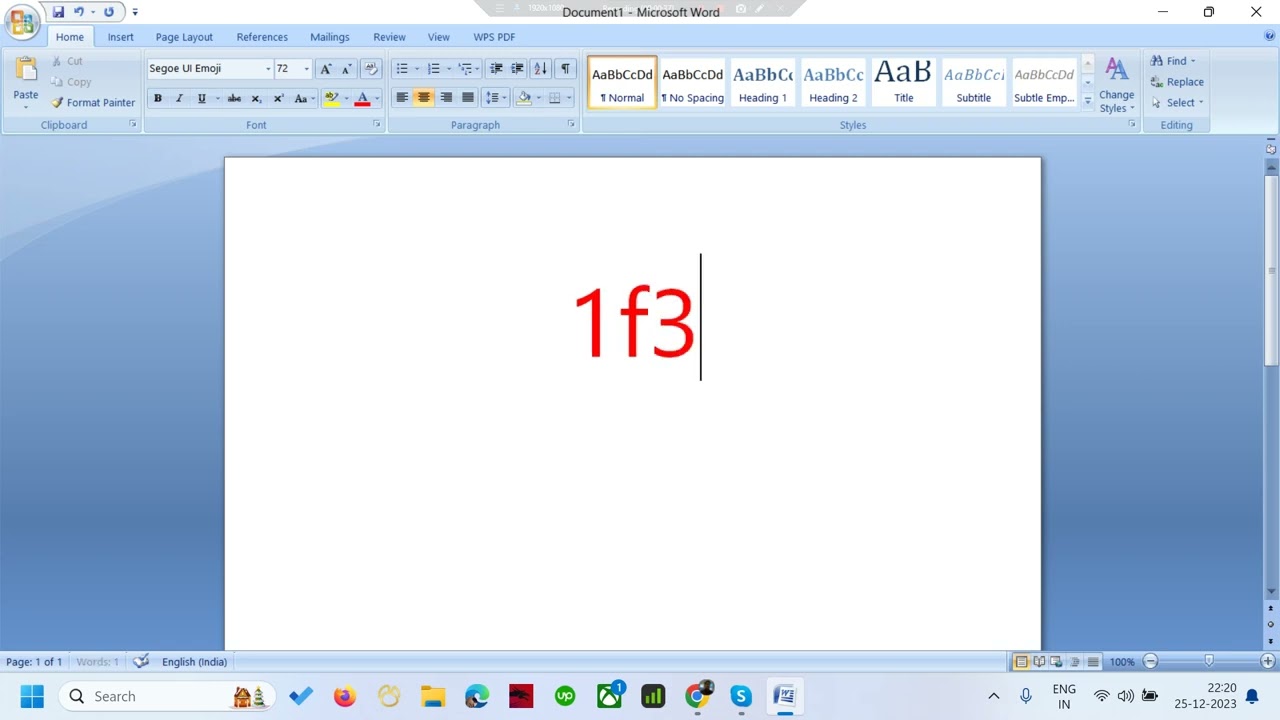
Task: Toggle the Show/Hide paragraph marks
Action: 565,68
